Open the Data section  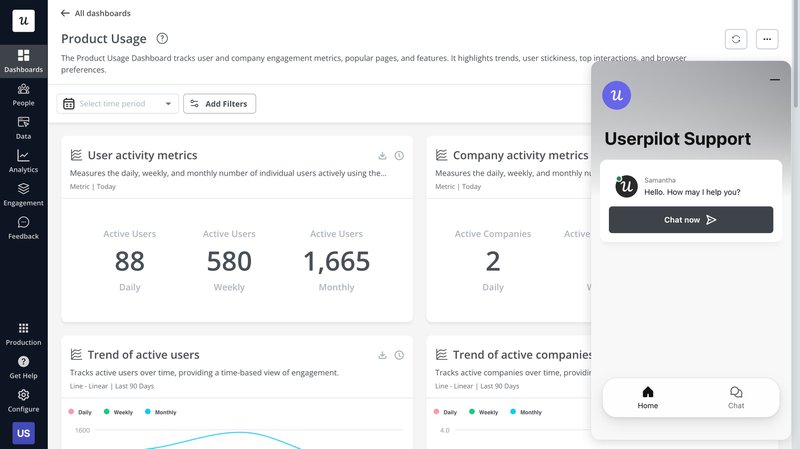tap(23, 128)
